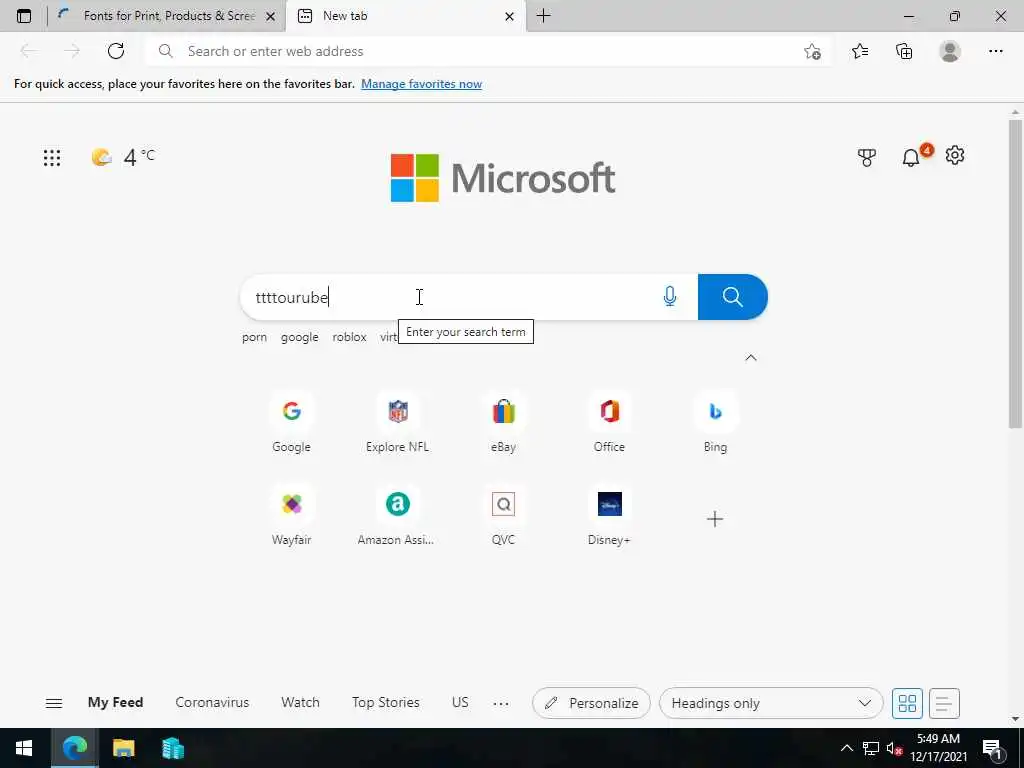Open the Collections icon

pos(904,51)
